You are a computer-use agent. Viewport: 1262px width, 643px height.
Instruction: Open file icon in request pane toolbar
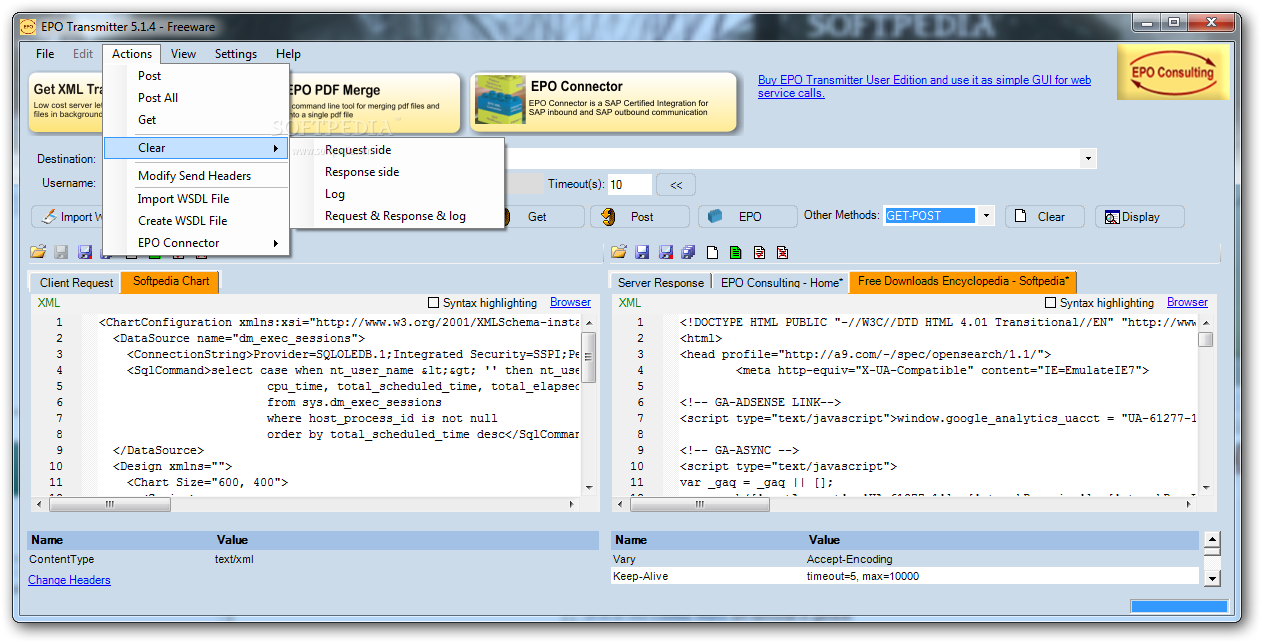pyautogui.click(x=38, y=252)
